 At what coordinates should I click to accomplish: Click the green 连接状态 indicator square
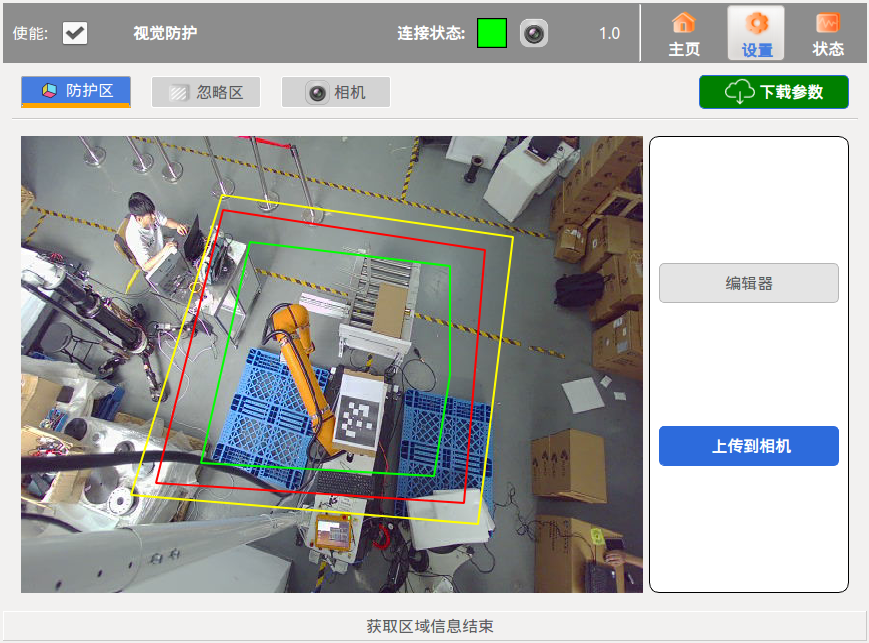coord(492,33)
